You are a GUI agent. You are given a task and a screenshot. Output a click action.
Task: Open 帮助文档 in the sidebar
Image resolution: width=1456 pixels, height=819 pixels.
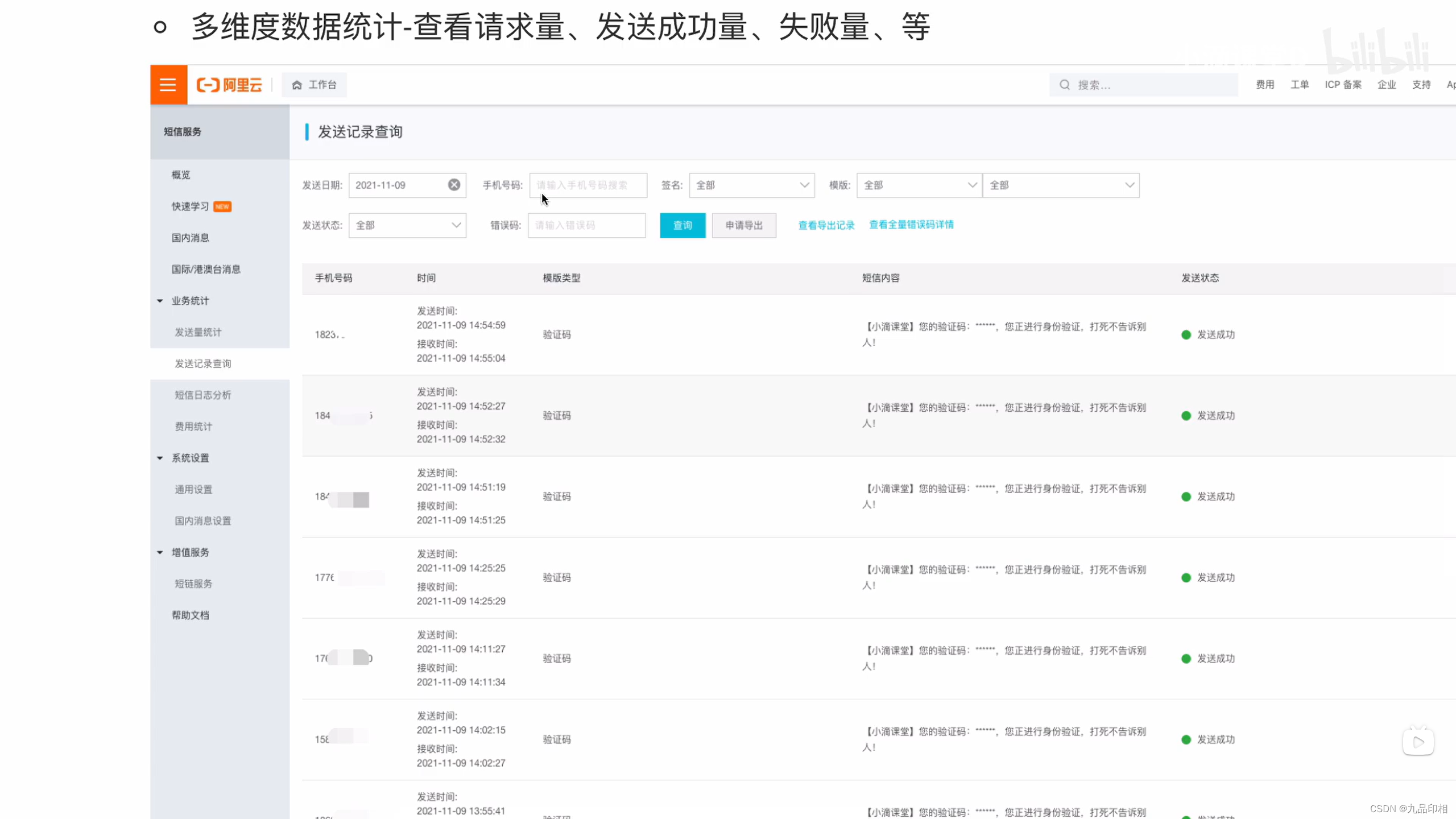tap(191, 615)
